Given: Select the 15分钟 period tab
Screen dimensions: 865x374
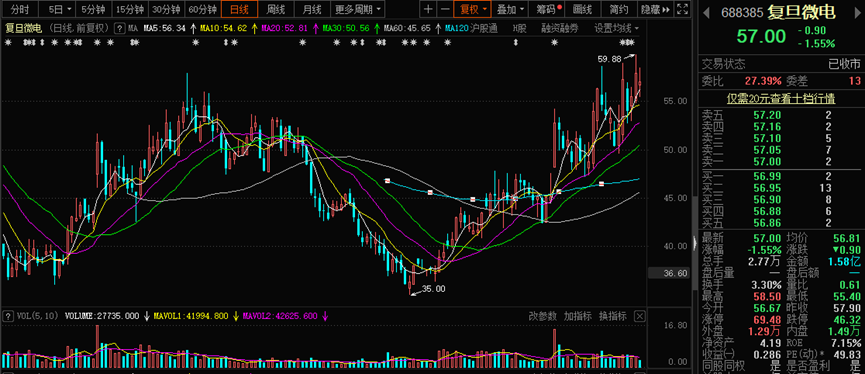Looking at the screenshot, I should (x=130, y=9).
